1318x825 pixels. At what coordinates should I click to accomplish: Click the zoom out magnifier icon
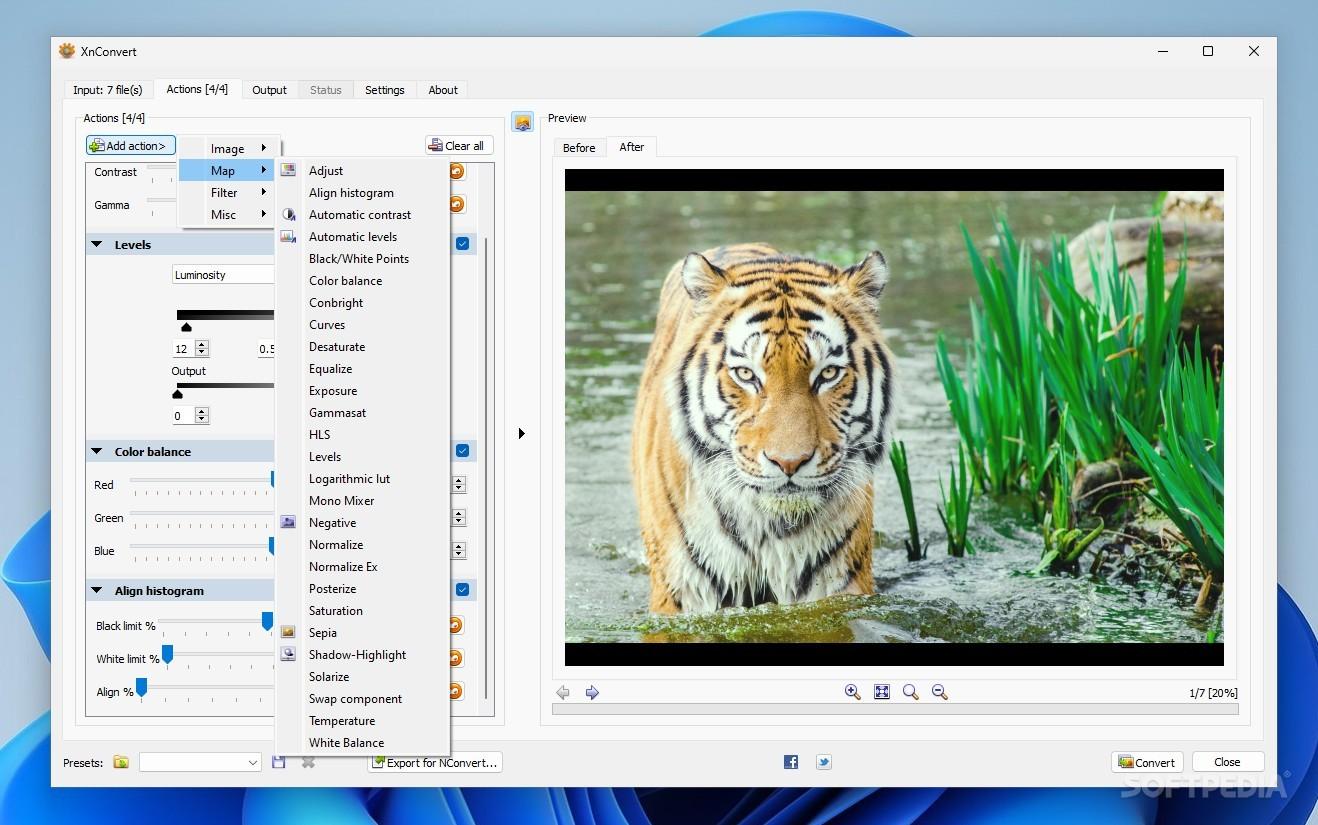coord(939,692)
